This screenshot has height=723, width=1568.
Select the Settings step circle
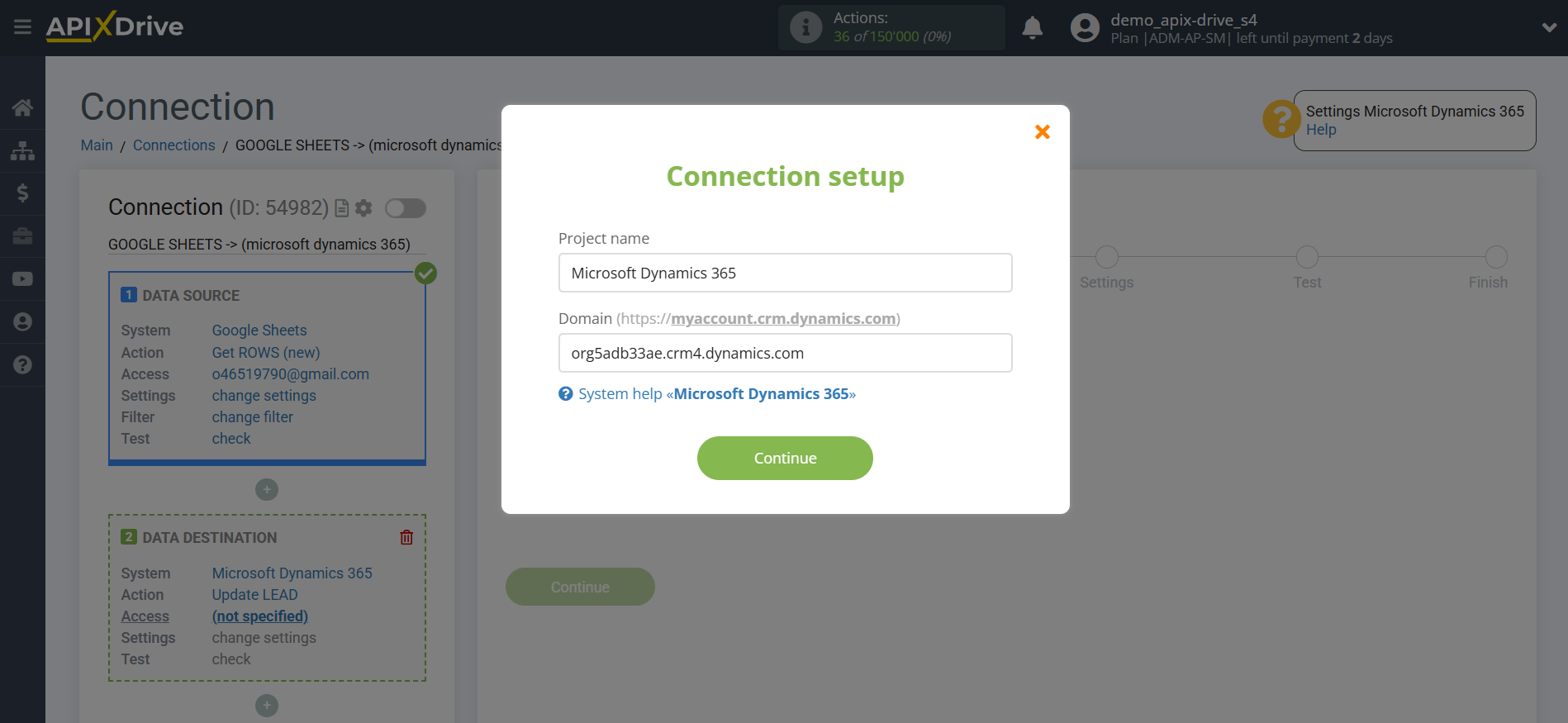1107,257
